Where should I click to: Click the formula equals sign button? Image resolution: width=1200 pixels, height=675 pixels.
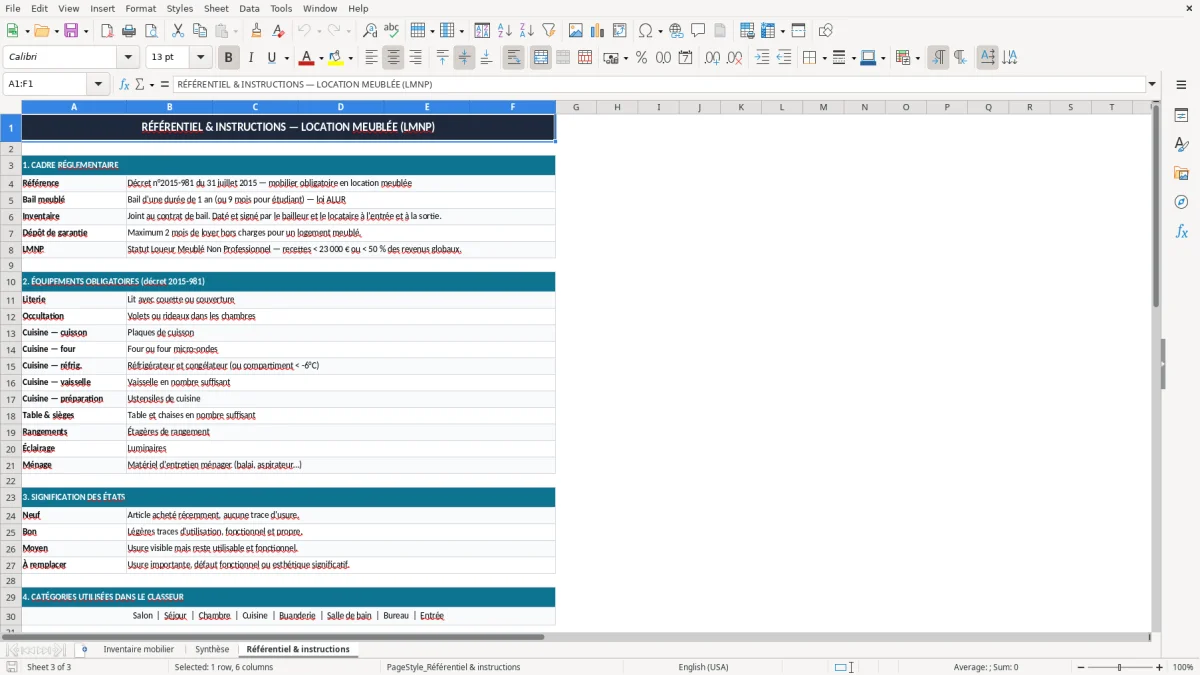click(x=165, y=84)
